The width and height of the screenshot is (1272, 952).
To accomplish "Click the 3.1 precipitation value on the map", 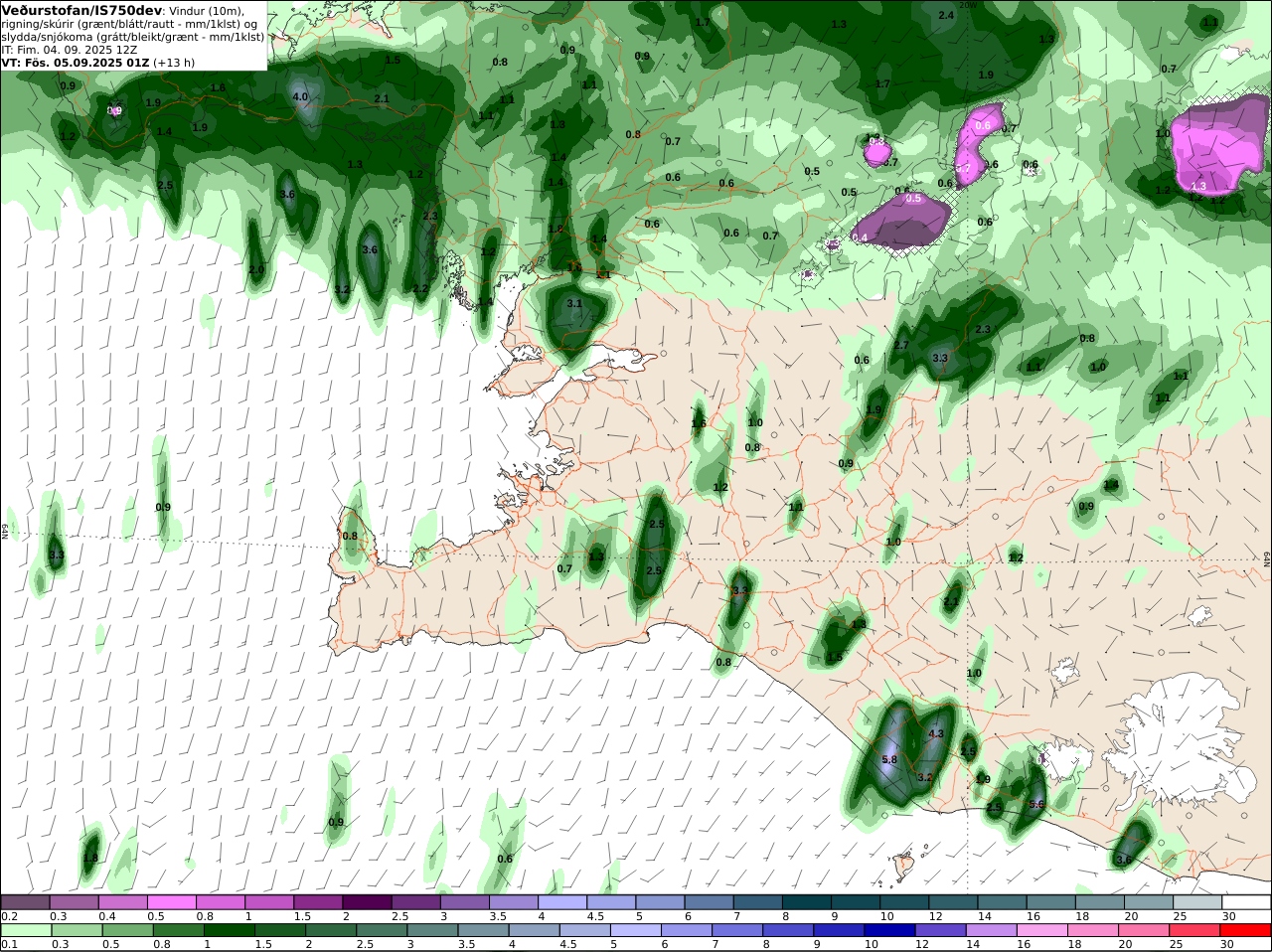I will tap(574, 304).
